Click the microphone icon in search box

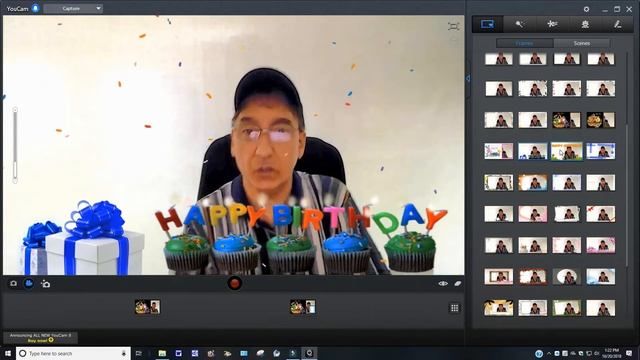point(124,353)
